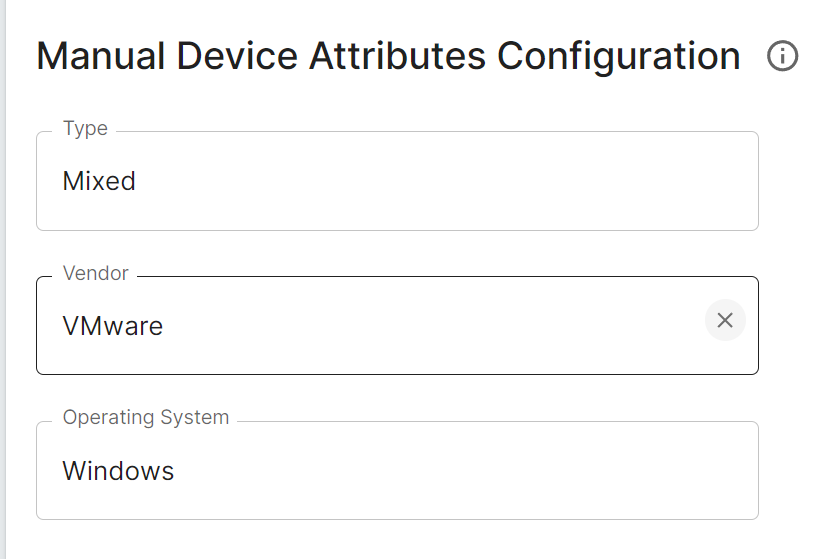This screenshot has width=836, height=559.
Task: Click the Type field label
Action: click(x=85, y=129)
